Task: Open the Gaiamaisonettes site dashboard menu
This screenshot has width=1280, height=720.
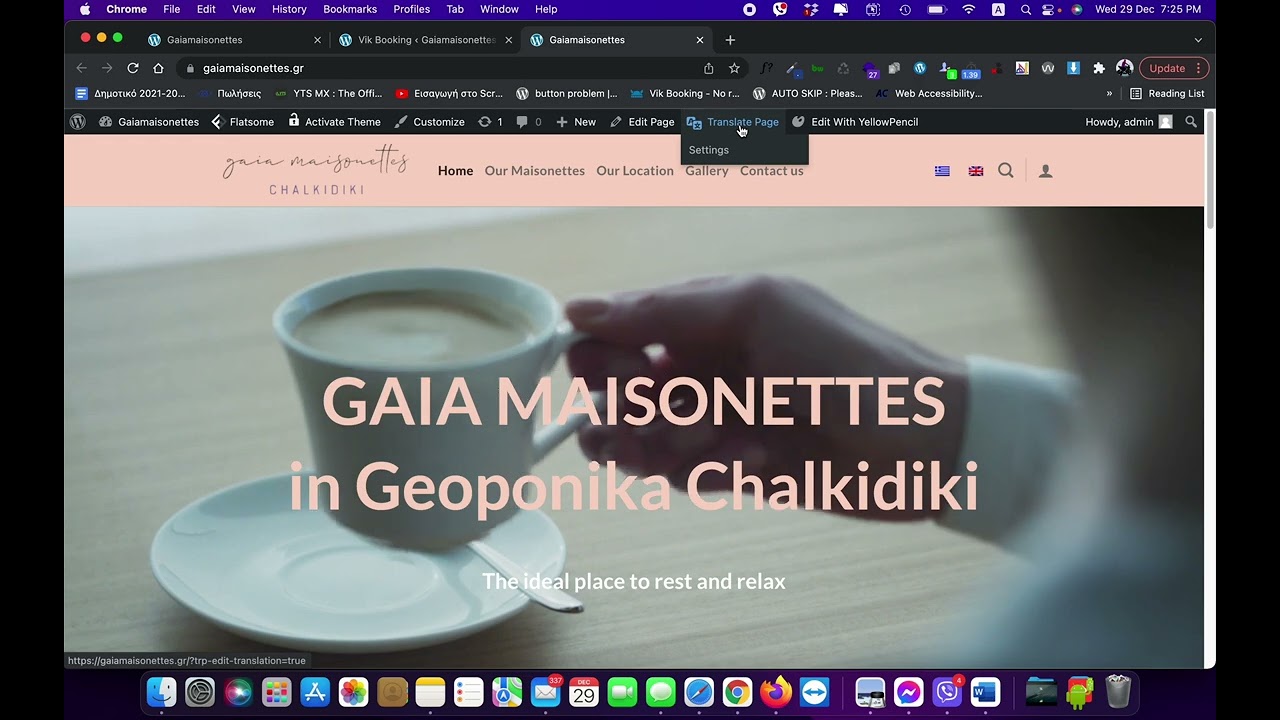Action: pyautogui.click(x=149, y=122)
